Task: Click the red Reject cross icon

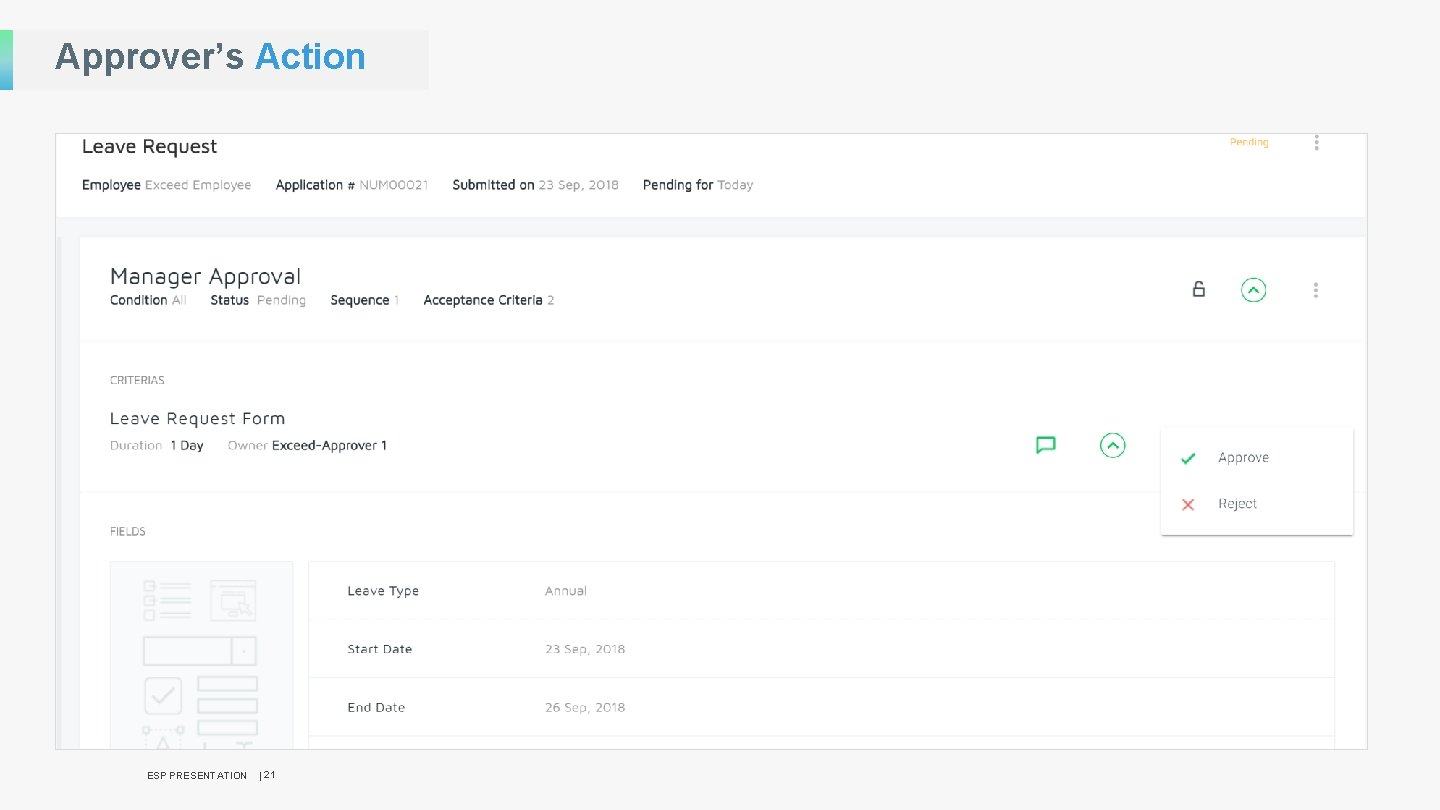Action: click(x=1187, y=504)
